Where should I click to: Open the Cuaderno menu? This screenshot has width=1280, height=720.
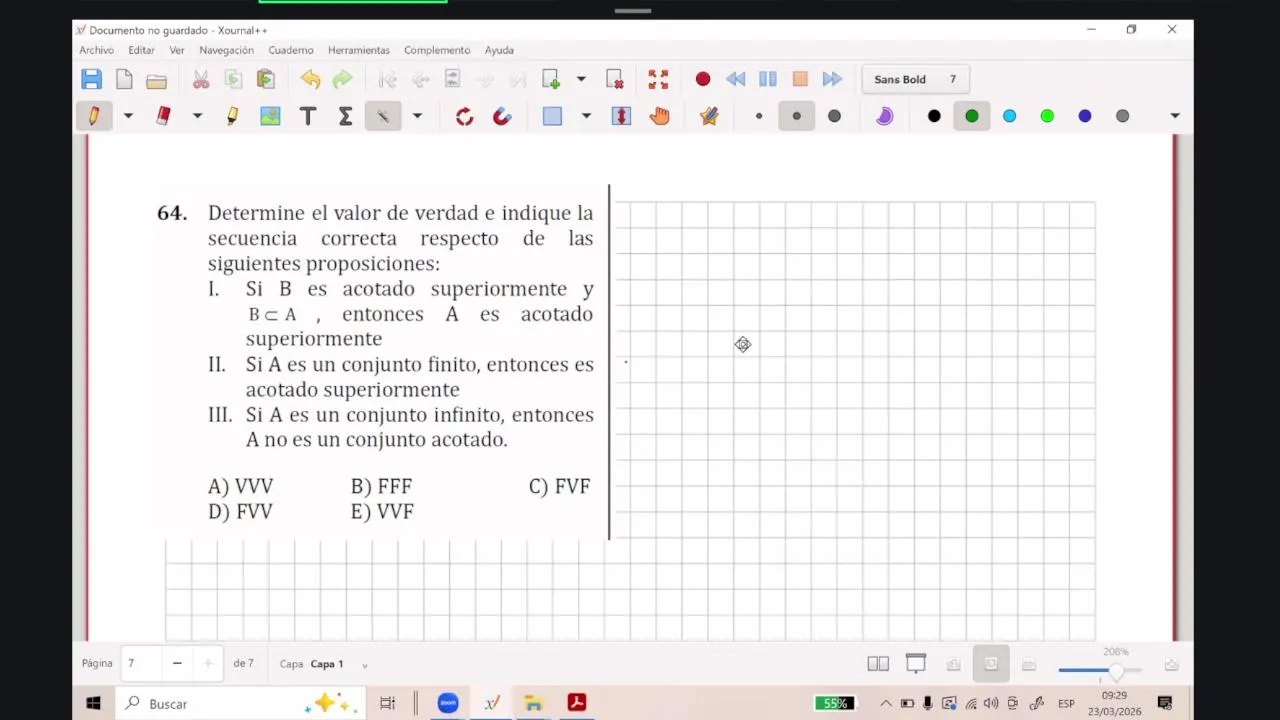click(291, 50)
